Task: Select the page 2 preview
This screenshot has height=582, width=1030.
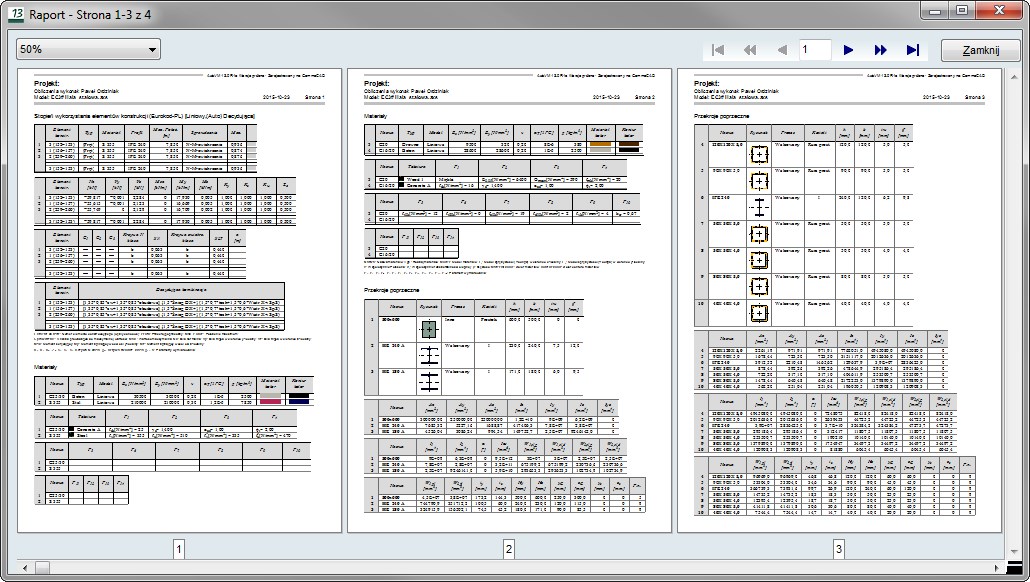Action: pos(508,300)
